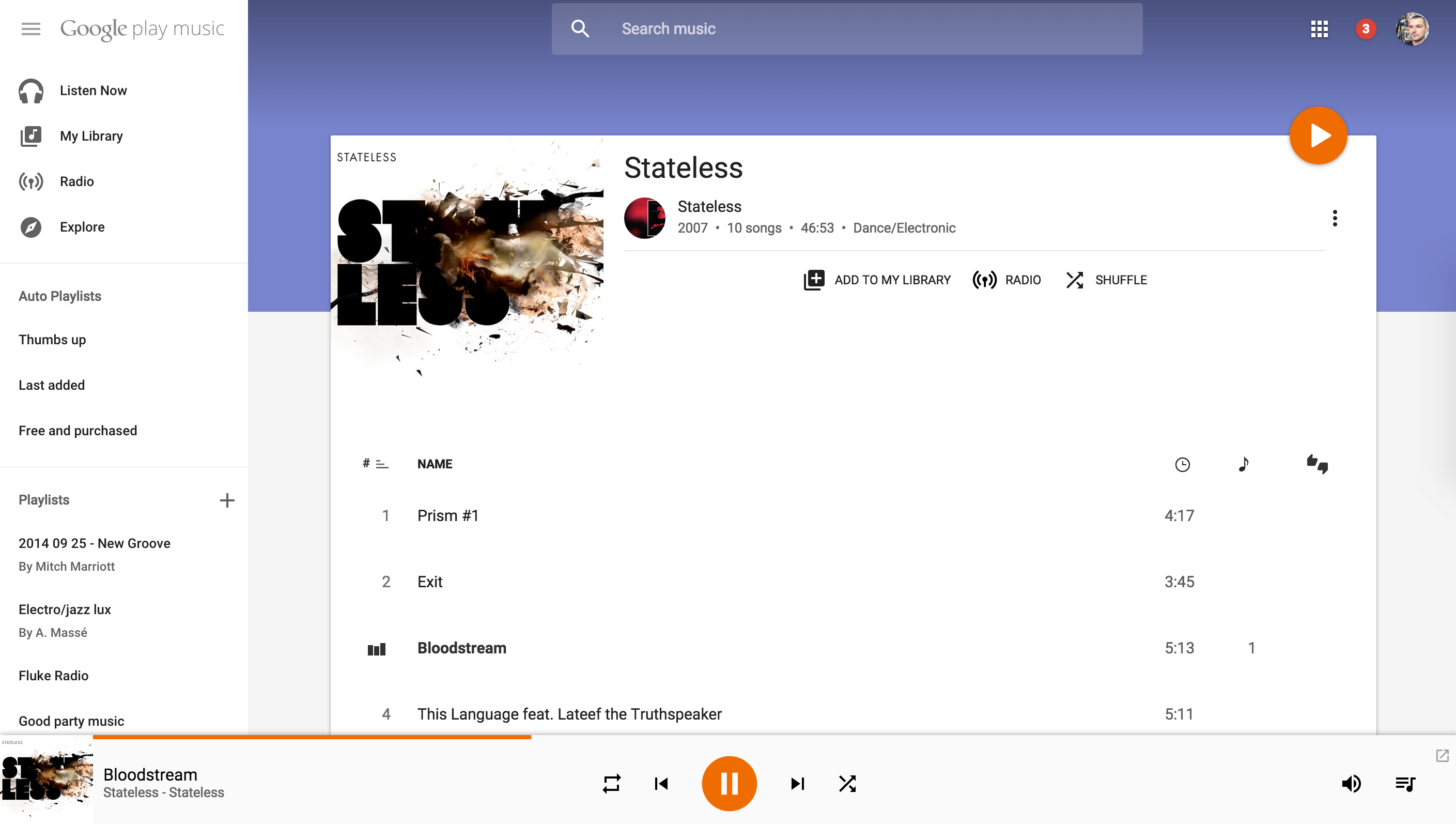Screen dimensions: 1456x824
Task: Pause the Bloodstream track
Action: pyautogui.click(x=729, y=783)
